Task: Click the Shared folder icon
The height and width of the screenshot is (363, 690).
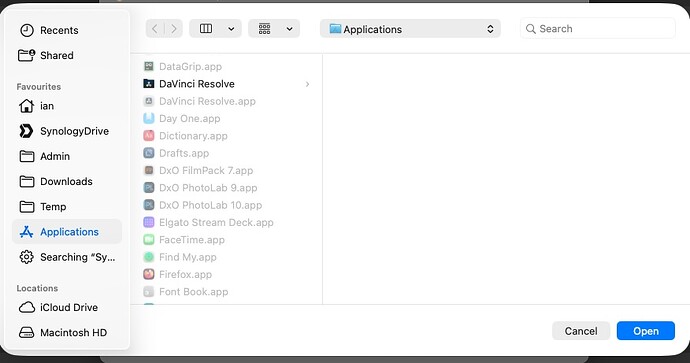Action: [x=26, y=55]
